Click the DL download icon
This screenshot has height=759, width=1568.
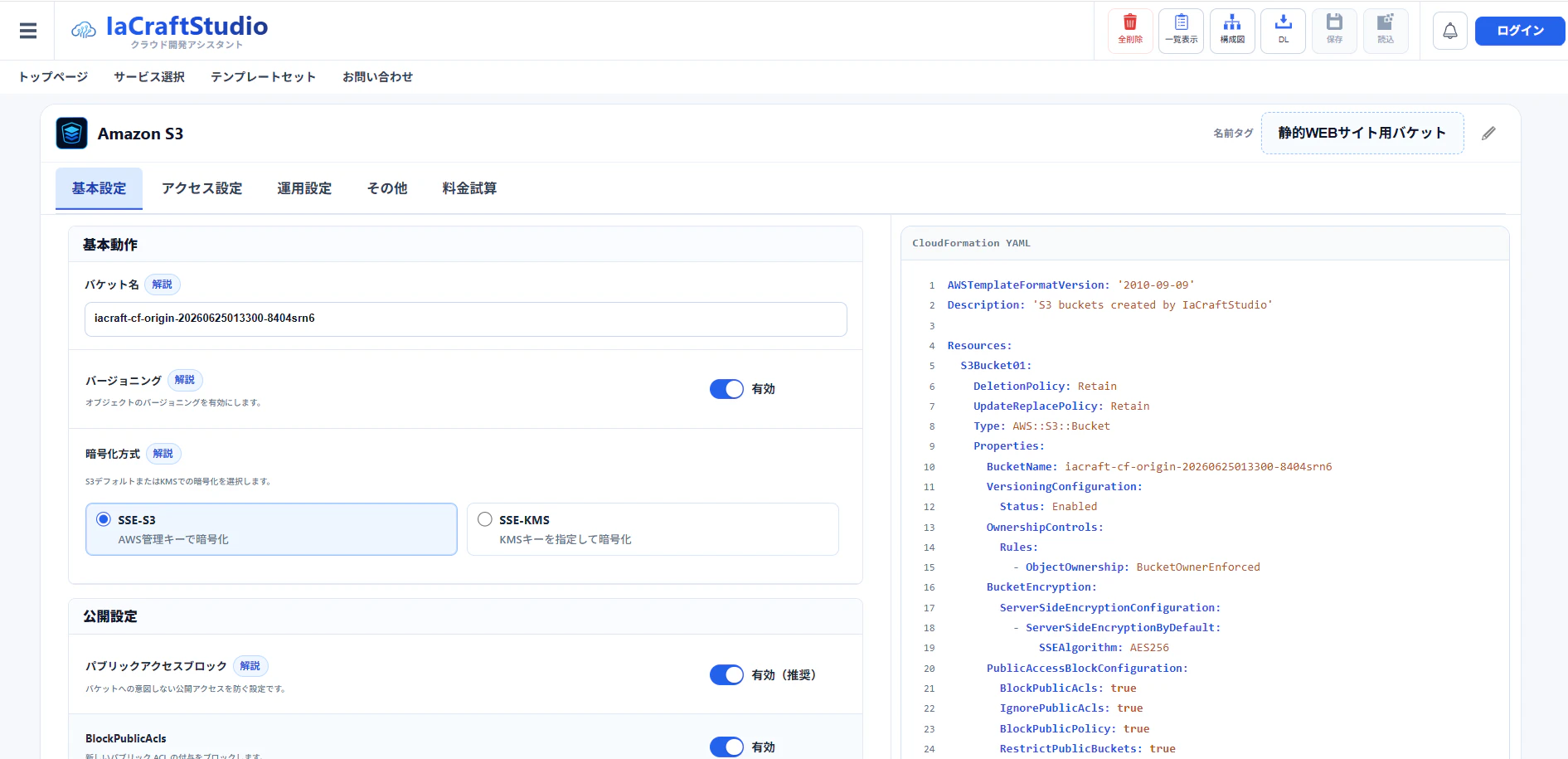click(x=1284, y=31)
